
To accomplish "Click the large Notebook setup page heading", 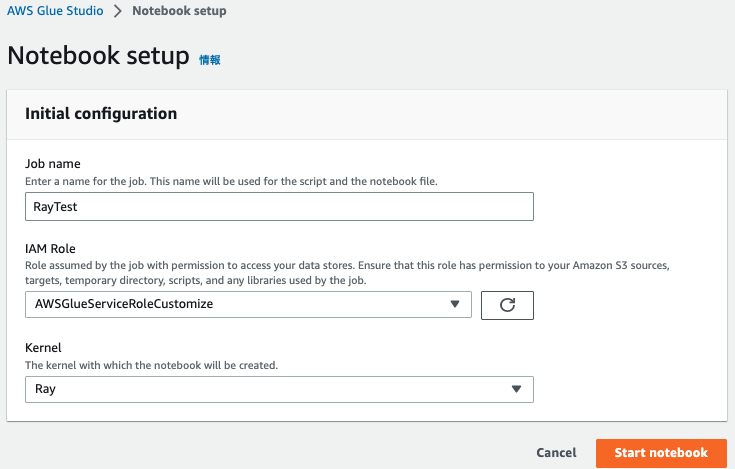I will click(98, 56).
